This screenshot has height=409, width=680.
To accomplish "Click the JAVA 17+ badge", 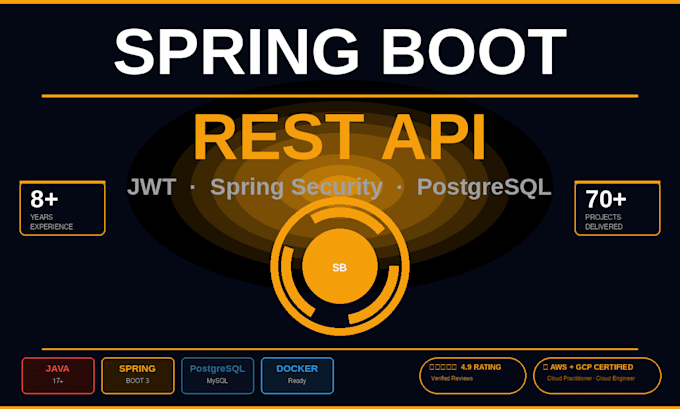I will tap(58, 376).
